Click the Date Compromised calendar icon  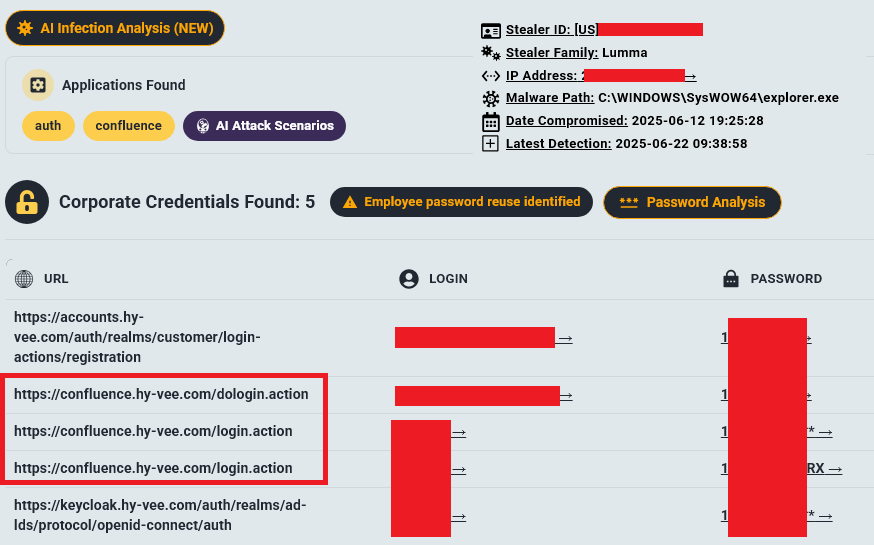tap(491, 121)
